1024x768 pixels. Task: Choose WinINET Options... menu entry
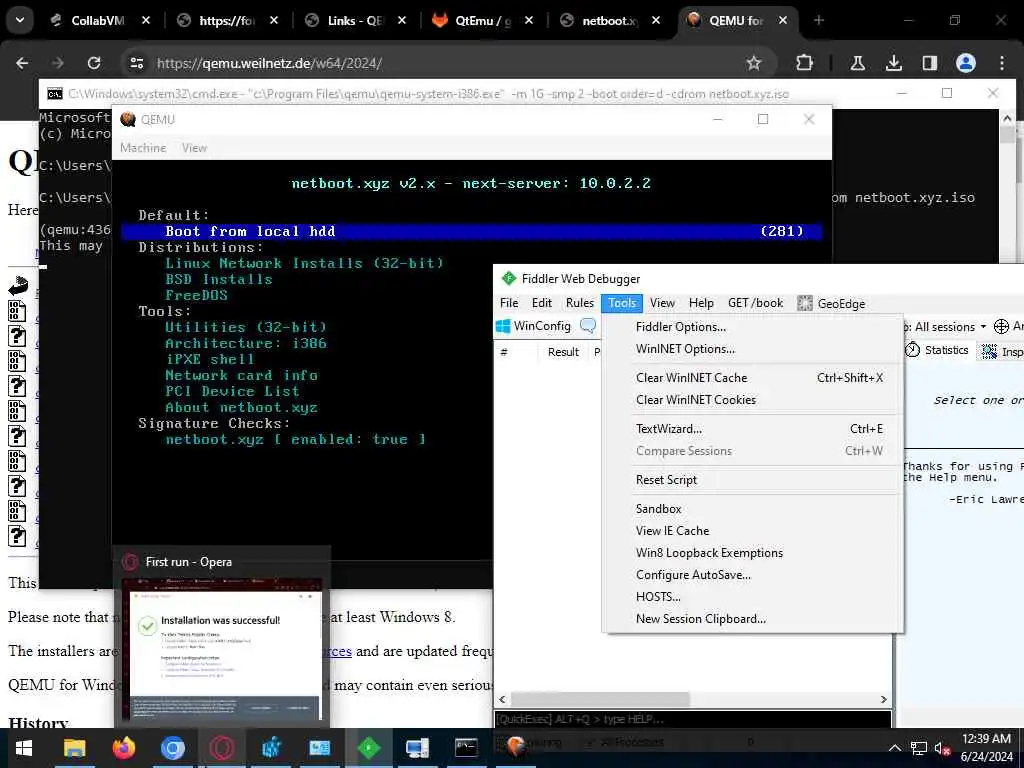point(685,349)
